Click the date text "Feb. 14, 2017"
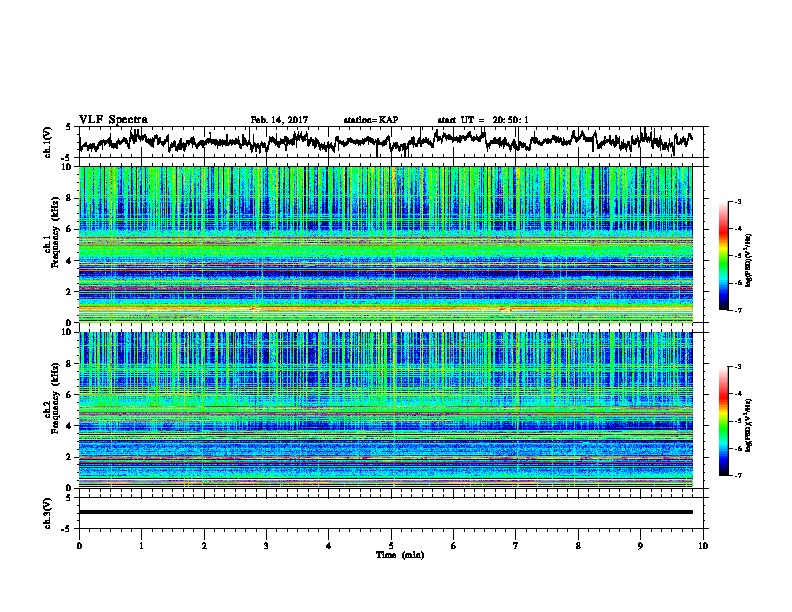792x612 pixels. (279, 120)
